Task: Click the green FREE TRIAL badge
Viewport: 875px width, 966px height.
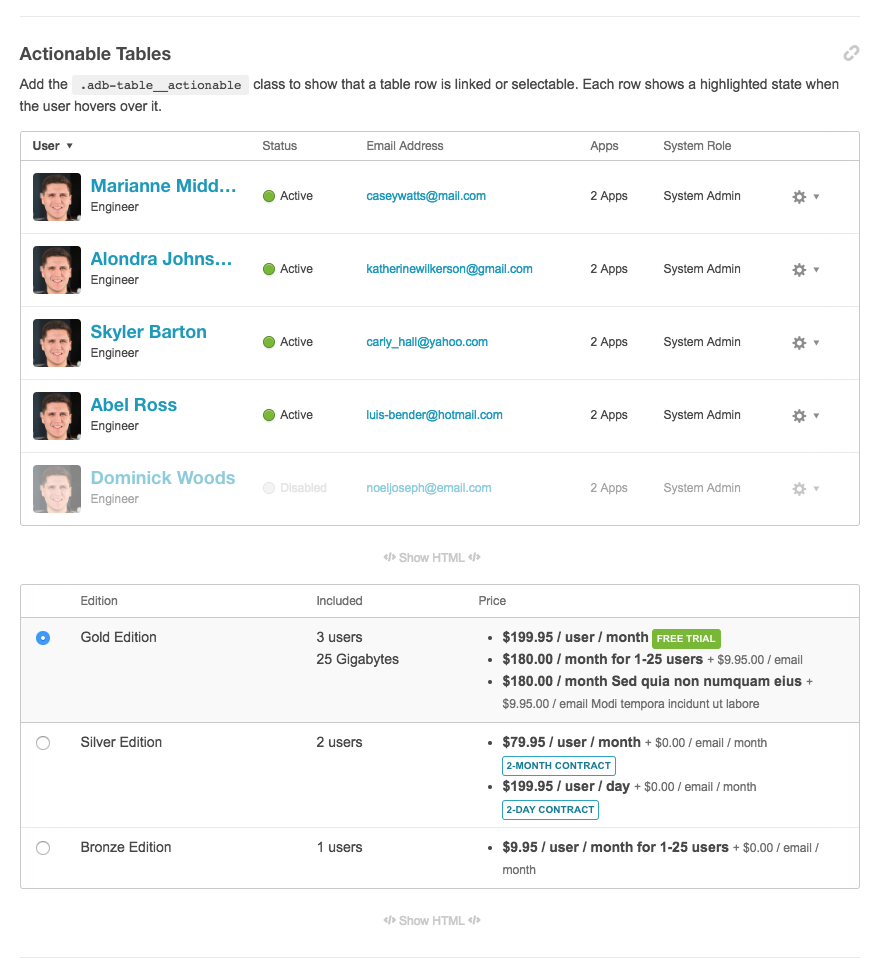Action: pos(686,639)
